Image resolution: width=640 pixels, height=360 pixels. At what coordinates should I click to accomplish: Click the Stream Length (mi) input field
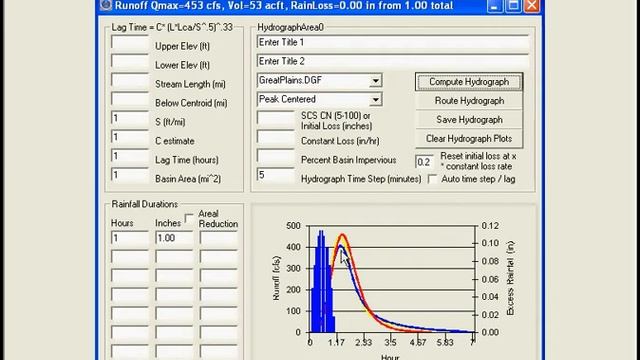tap(130, 80)
